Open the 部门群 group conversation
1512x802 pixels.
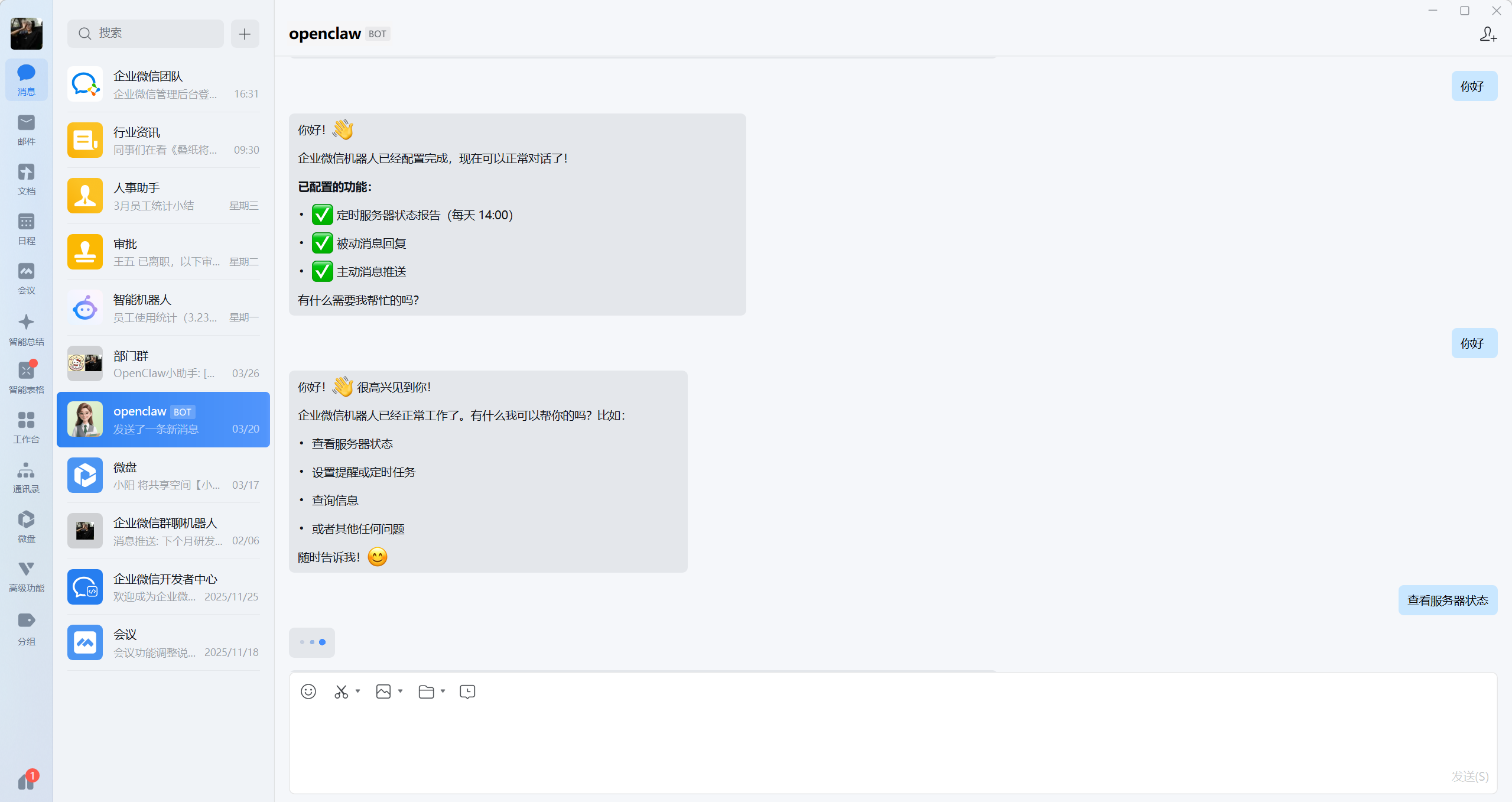tap(163, 364)
